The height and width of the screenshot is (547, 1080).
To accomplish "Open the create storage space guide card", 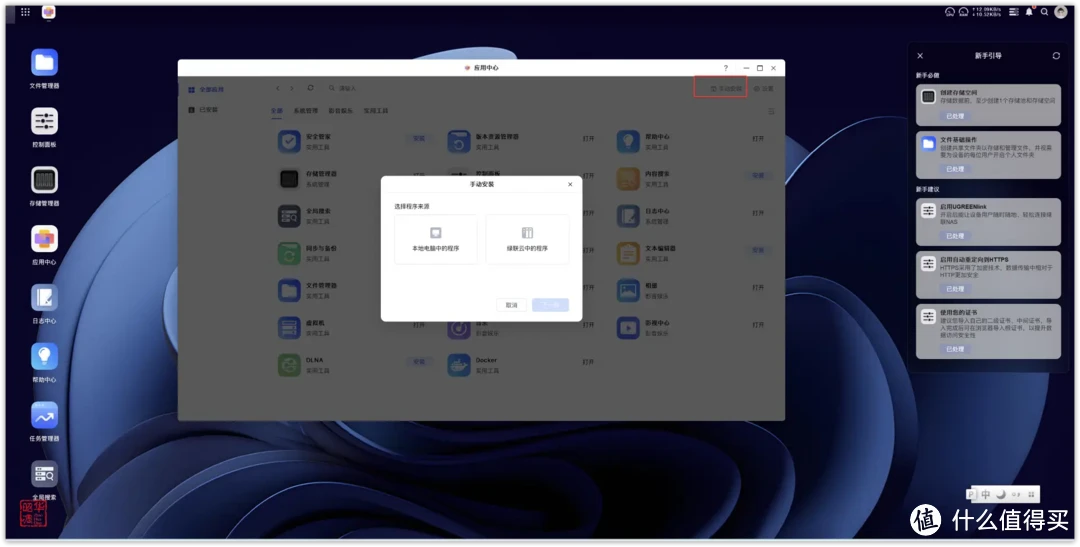I will click(988, 98).
